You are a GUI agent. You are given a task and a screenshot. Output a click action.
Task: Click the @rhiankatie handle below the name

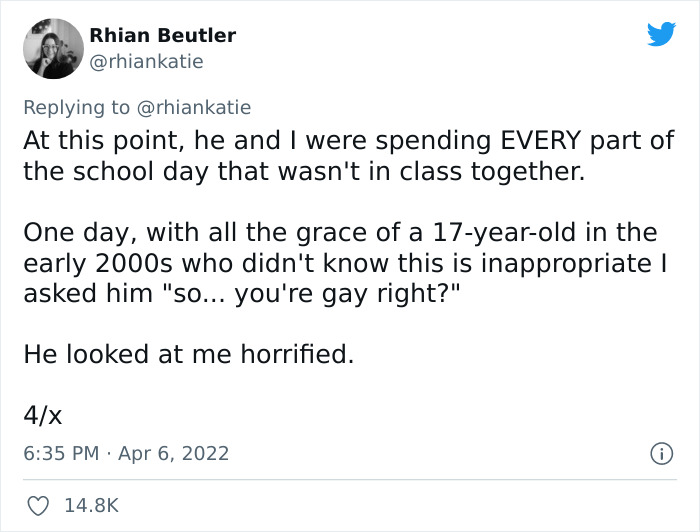(x=146, y=62)
